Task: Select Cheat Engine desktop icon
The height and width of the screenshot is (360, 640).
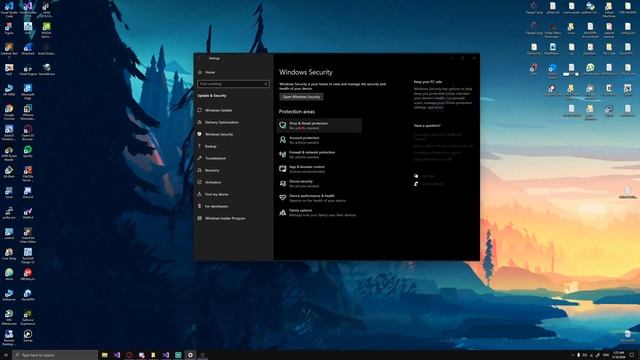Action: (28, 70)
